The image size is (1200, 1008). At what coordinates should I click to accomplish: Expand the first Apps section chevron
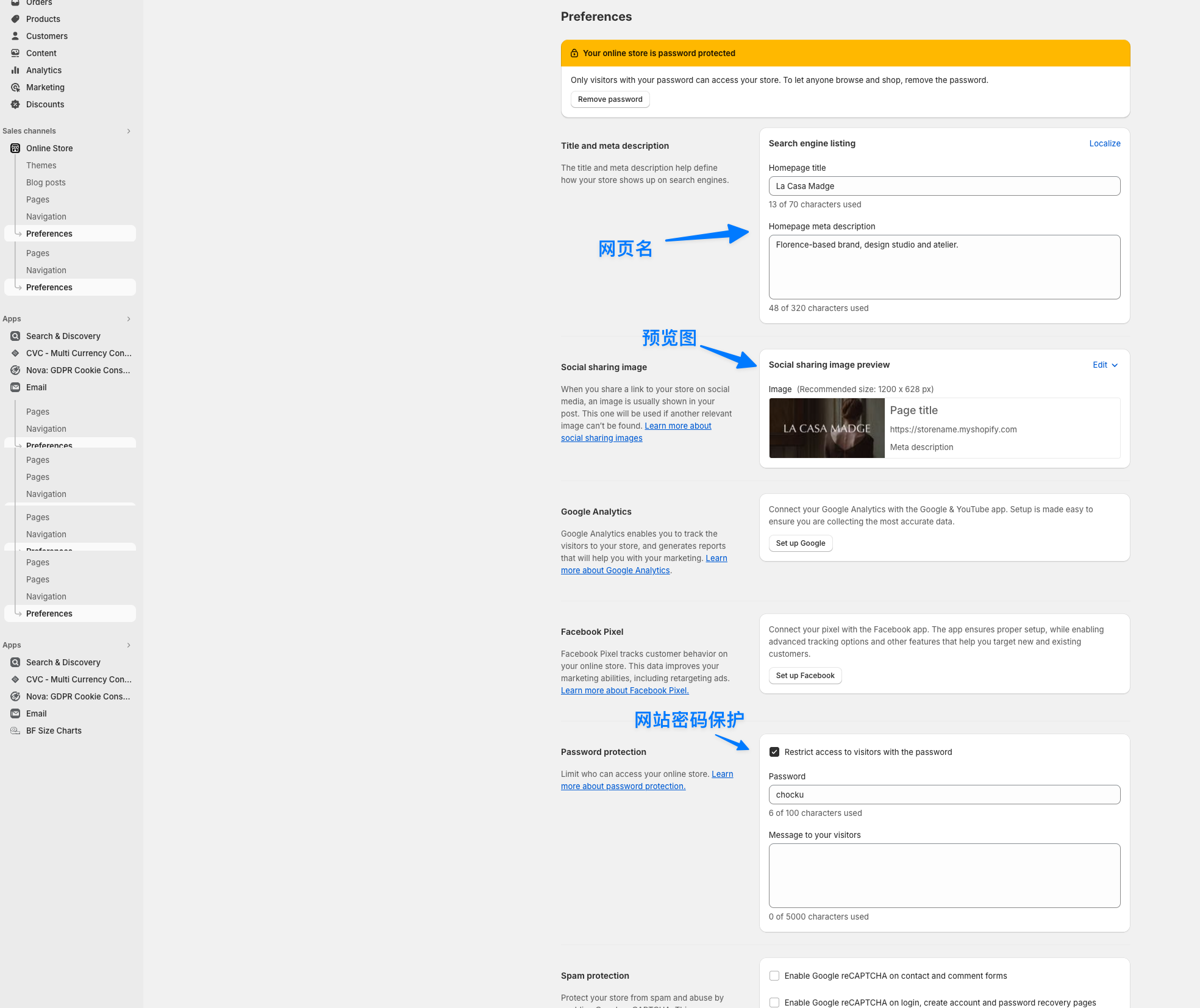click(129, 319)
